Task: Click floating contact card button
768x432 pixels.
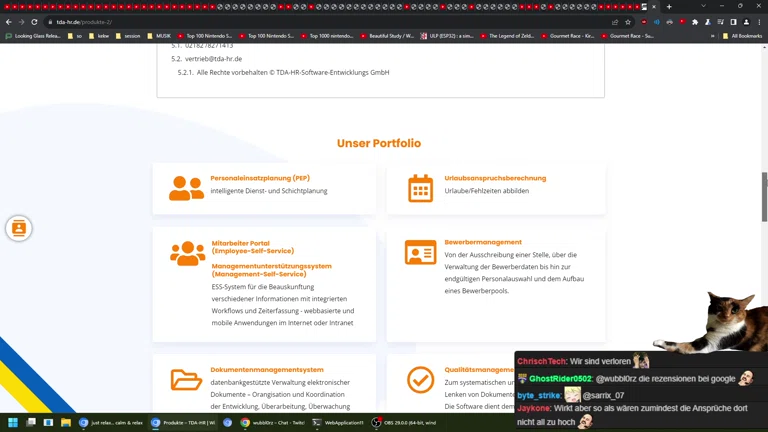Action: coord(19,228)
